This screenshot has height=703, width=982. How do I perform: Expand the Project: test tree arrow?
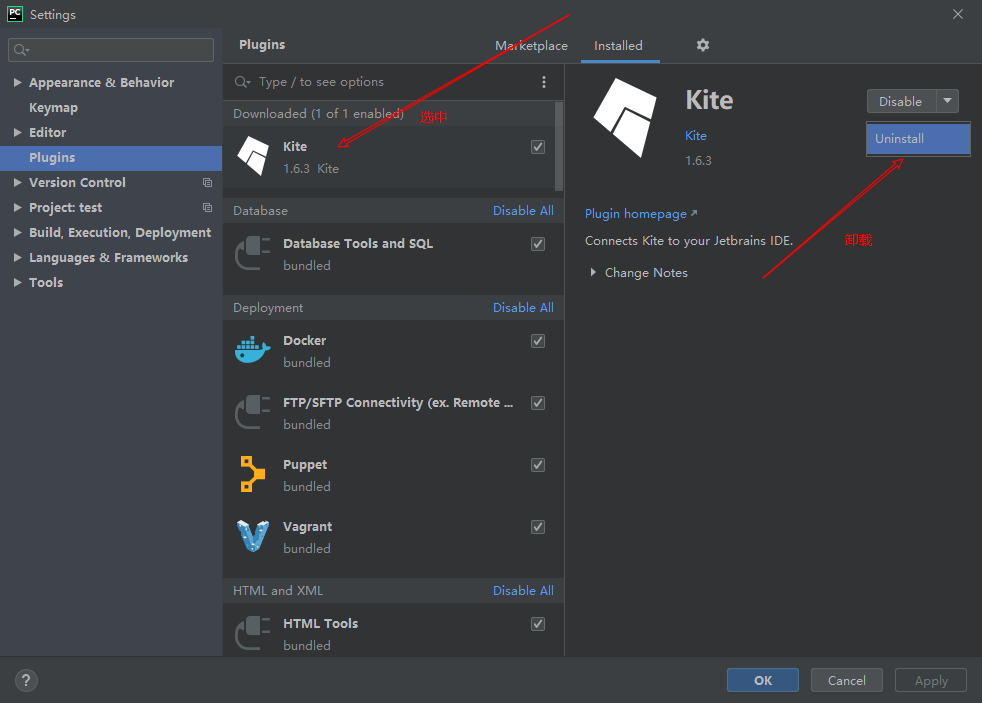18,207
